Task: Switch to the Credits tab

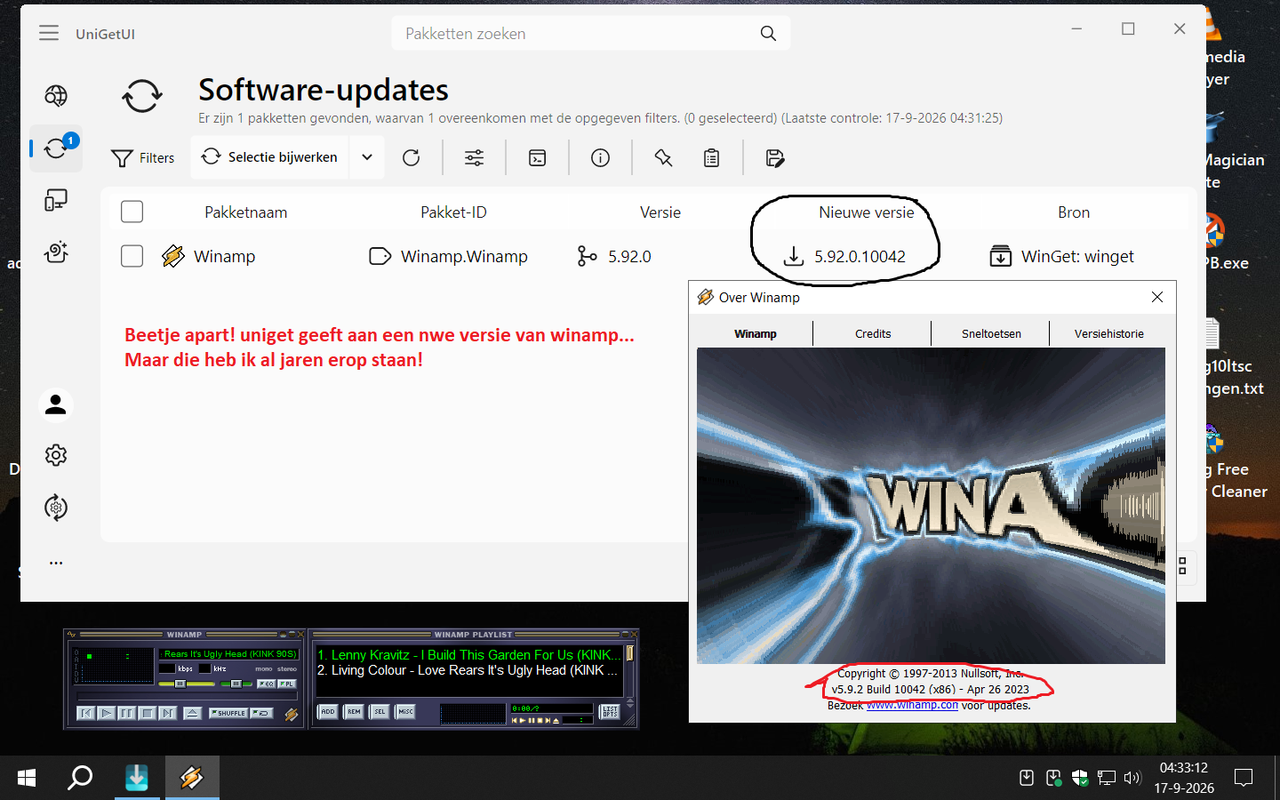Action: point(872,333)
